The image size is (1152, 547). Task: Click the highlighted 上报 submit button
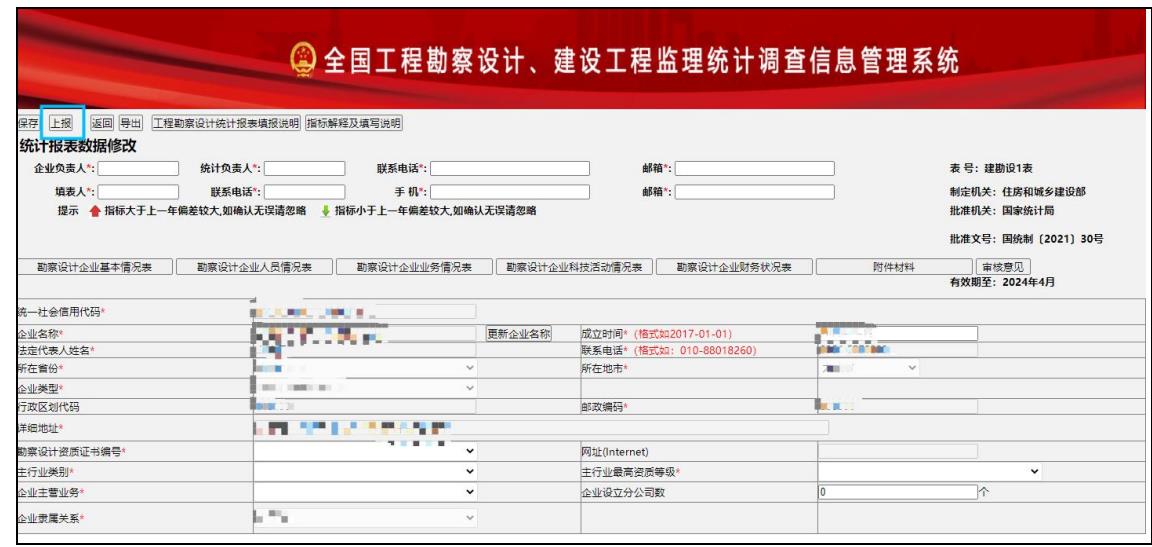[x=61, y=123]
